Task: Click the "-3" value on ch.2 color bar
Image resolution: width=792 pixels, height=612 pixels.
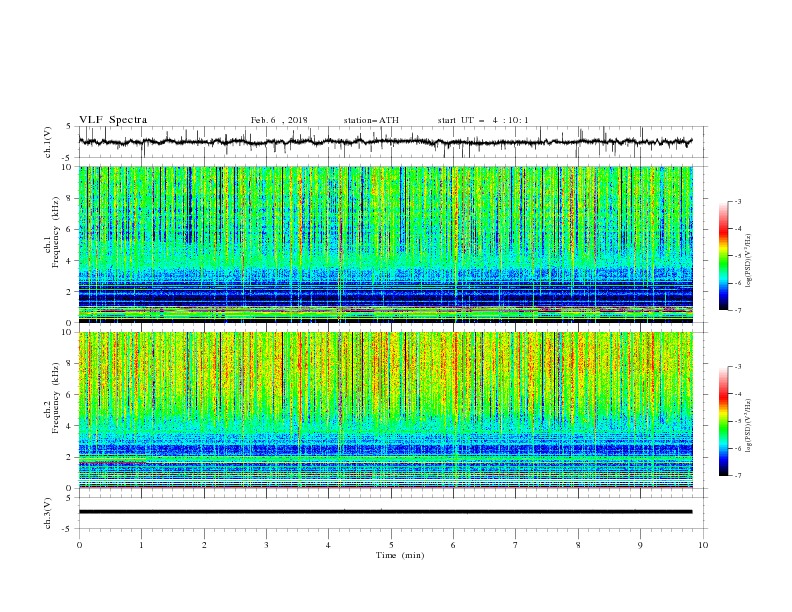Action: tap(737, 367)
